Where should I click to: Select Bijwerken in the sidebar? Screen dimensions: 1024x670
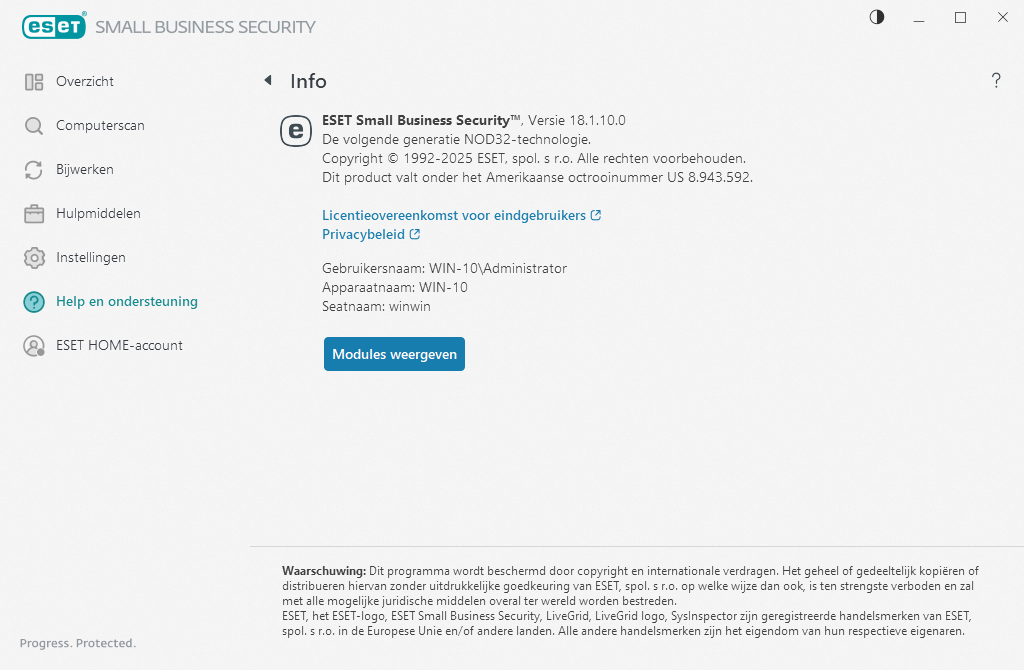point(85,170)
